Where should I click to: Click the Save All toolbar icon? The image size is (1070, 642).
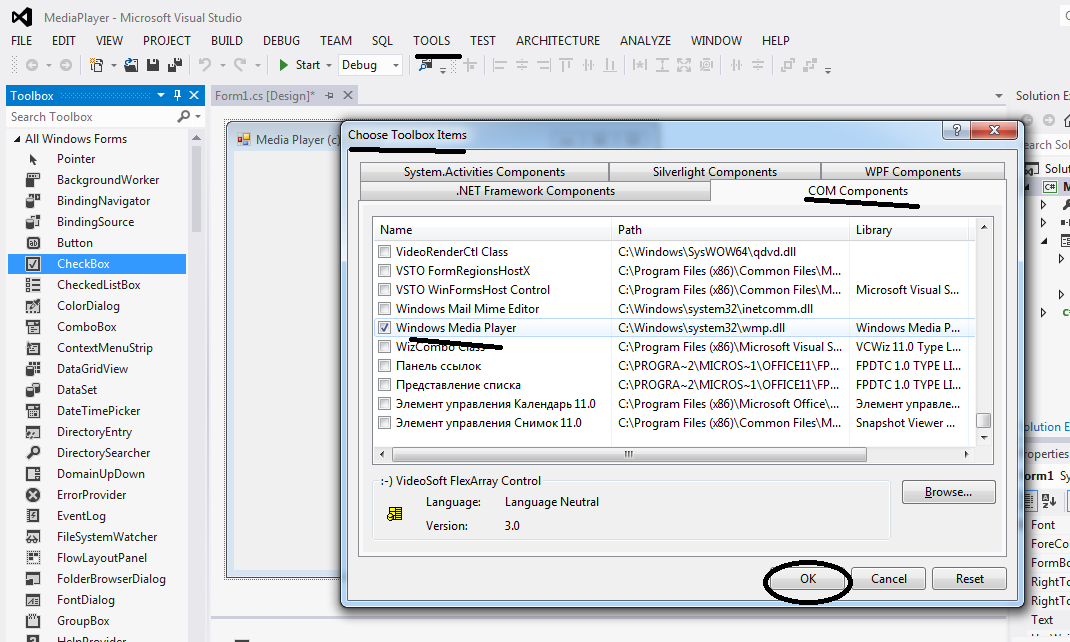click(175, 65)
